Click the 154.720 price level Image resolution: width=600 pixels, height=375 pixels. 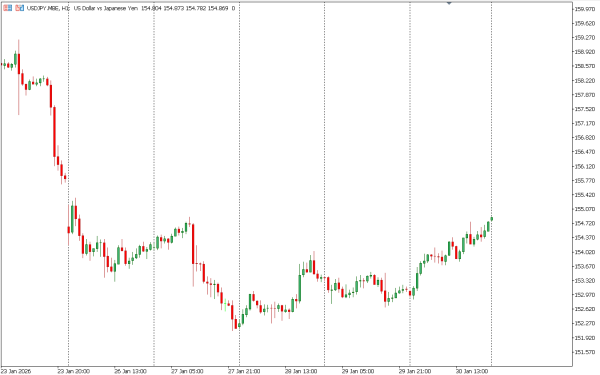585,223
